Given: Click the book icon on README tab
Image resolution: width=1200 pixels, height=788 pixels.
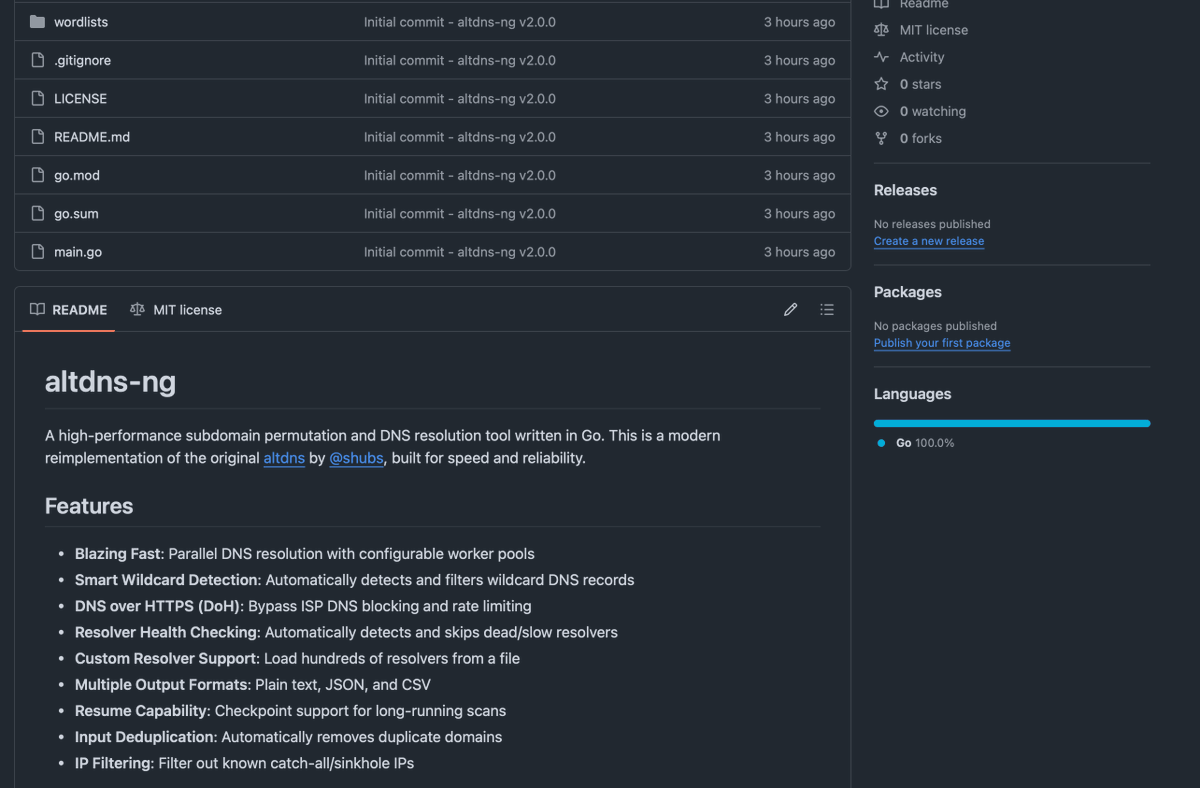Looking at the screenshot, I should [x=38, y=310].
